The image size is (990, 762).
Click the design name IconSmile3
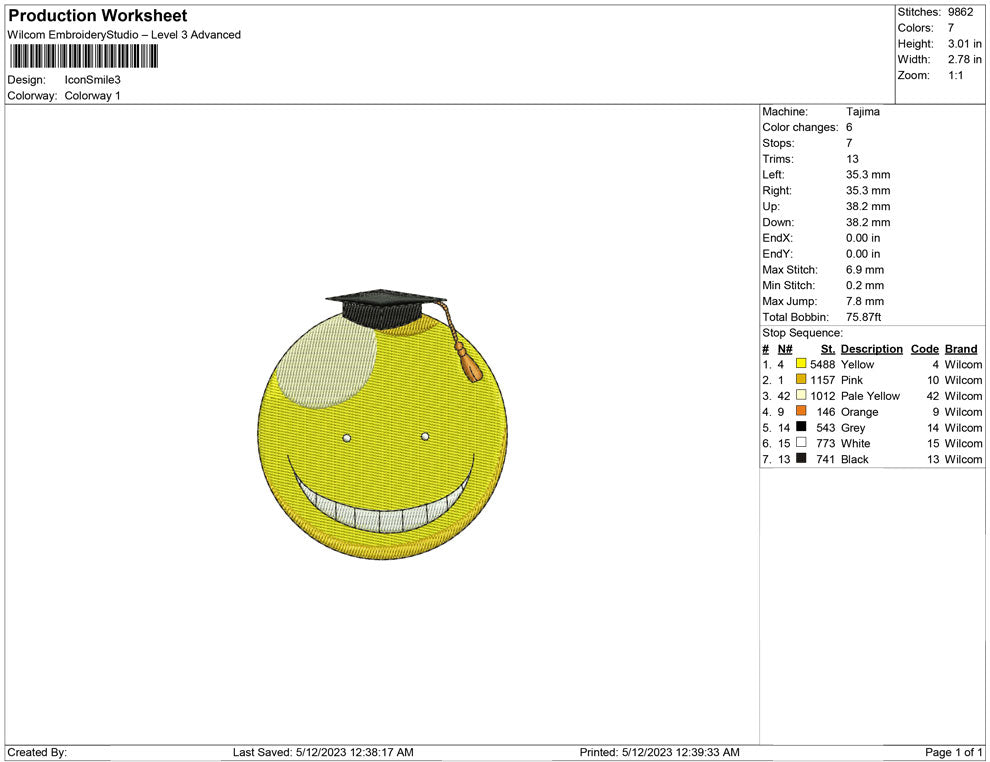92,80
